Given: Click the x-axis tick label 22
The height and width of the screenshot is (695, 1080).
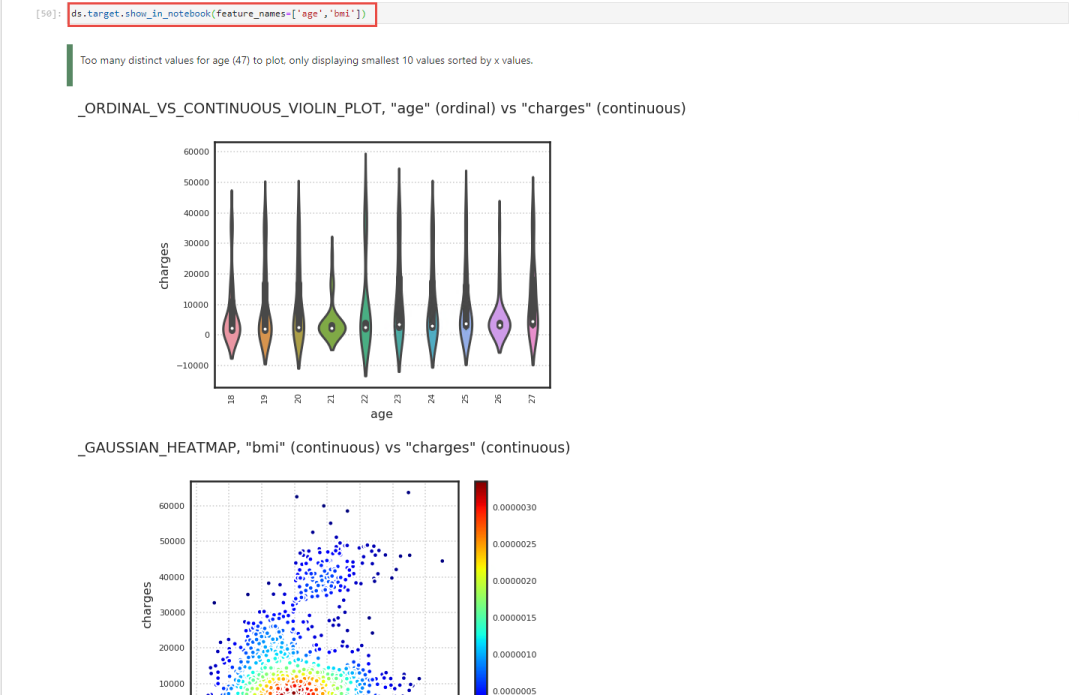Looking at the screenshot, I should [365, 399].
